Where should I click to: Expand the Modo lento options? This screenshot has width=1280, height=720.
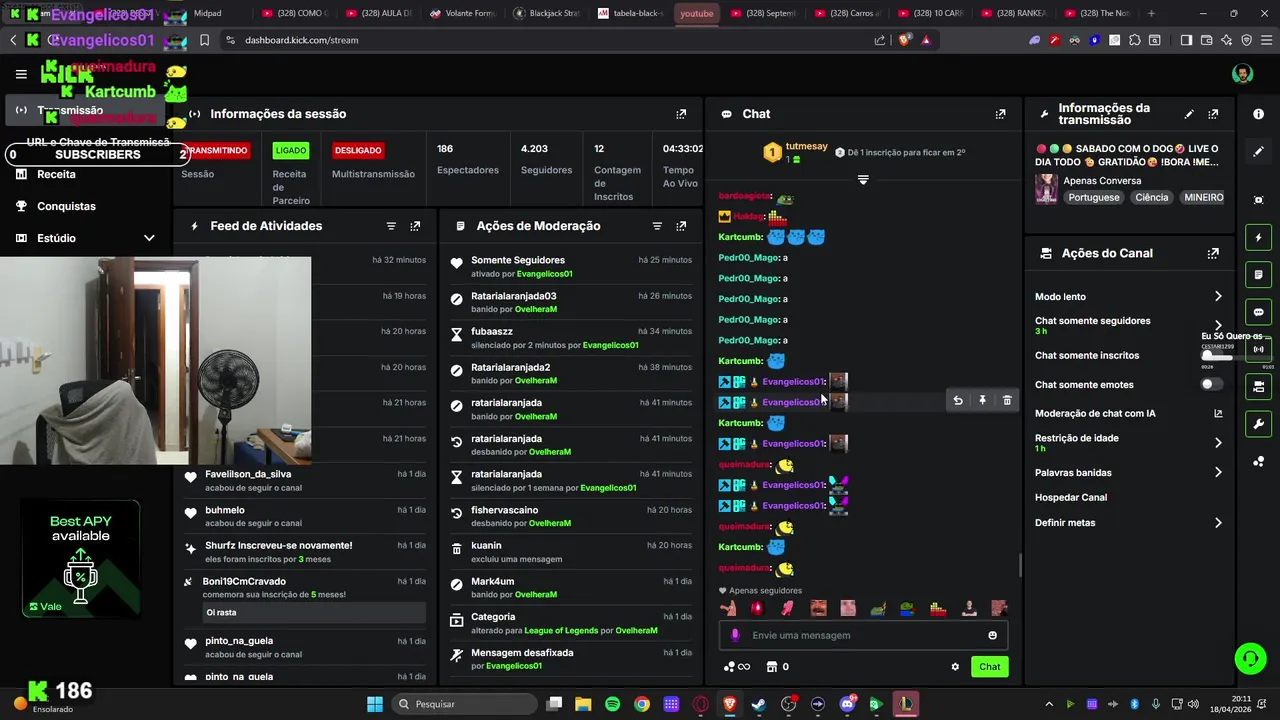coord(1218,297)
